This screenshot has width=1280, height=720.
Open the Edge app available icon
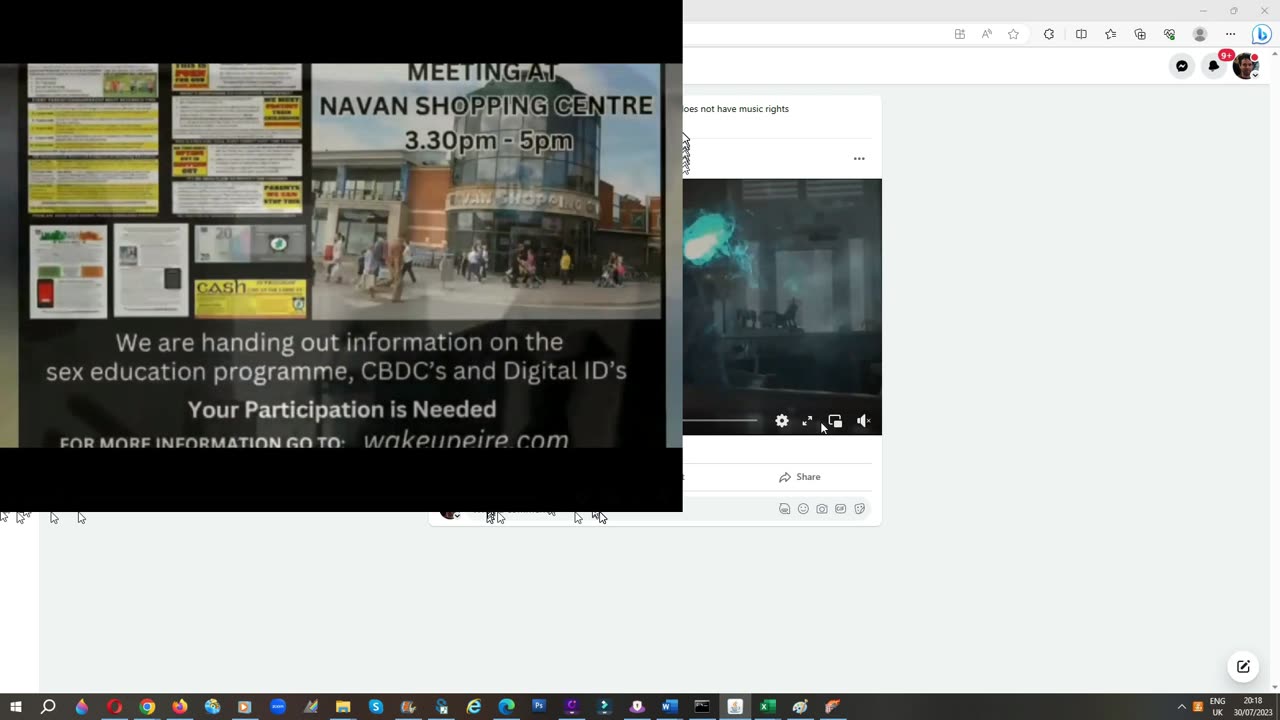pos(960,34)
